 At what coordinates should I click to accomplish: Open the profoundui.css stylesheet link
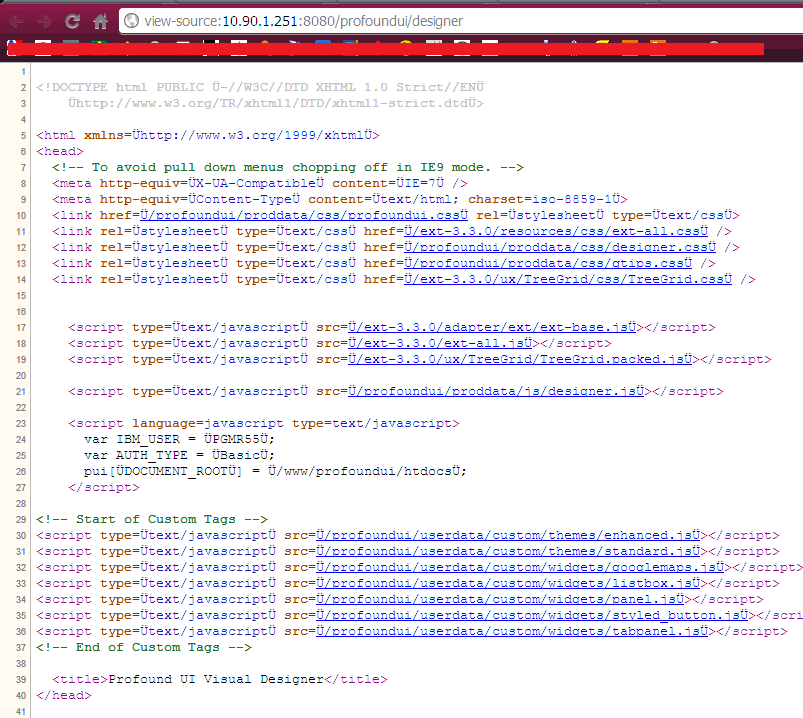[304, 215]
